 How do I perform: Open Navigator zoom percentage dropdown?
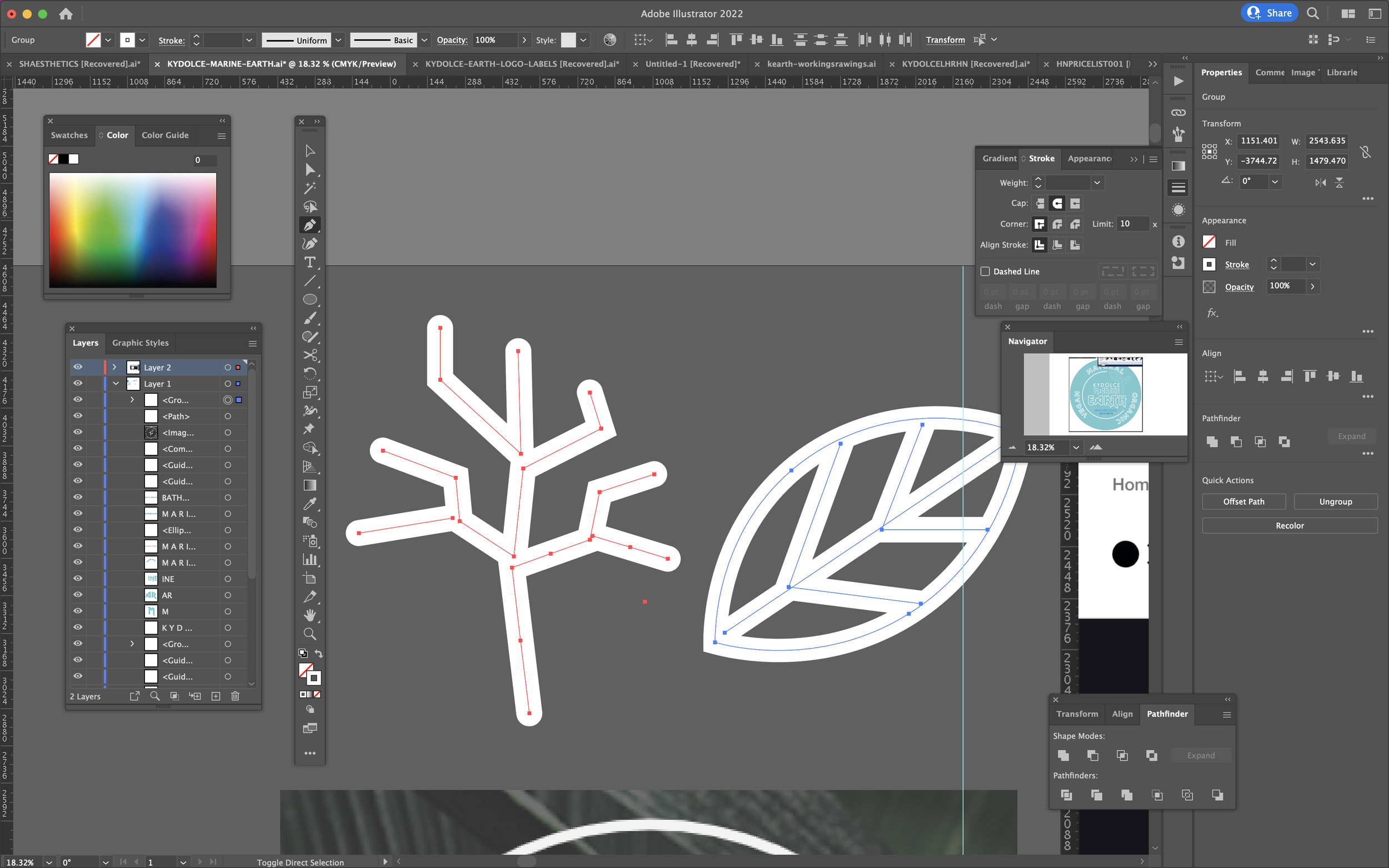point(1076,448)
